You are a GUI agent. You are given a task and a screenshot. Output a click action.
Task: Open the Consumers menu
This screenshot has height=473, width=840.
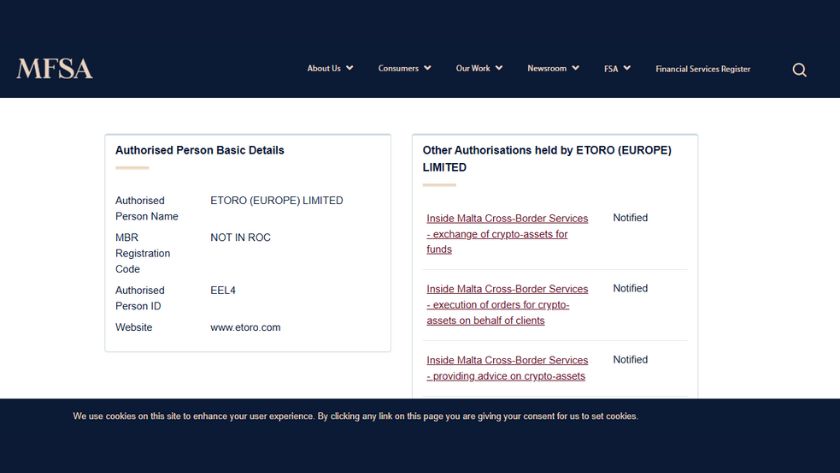(398, 68)
